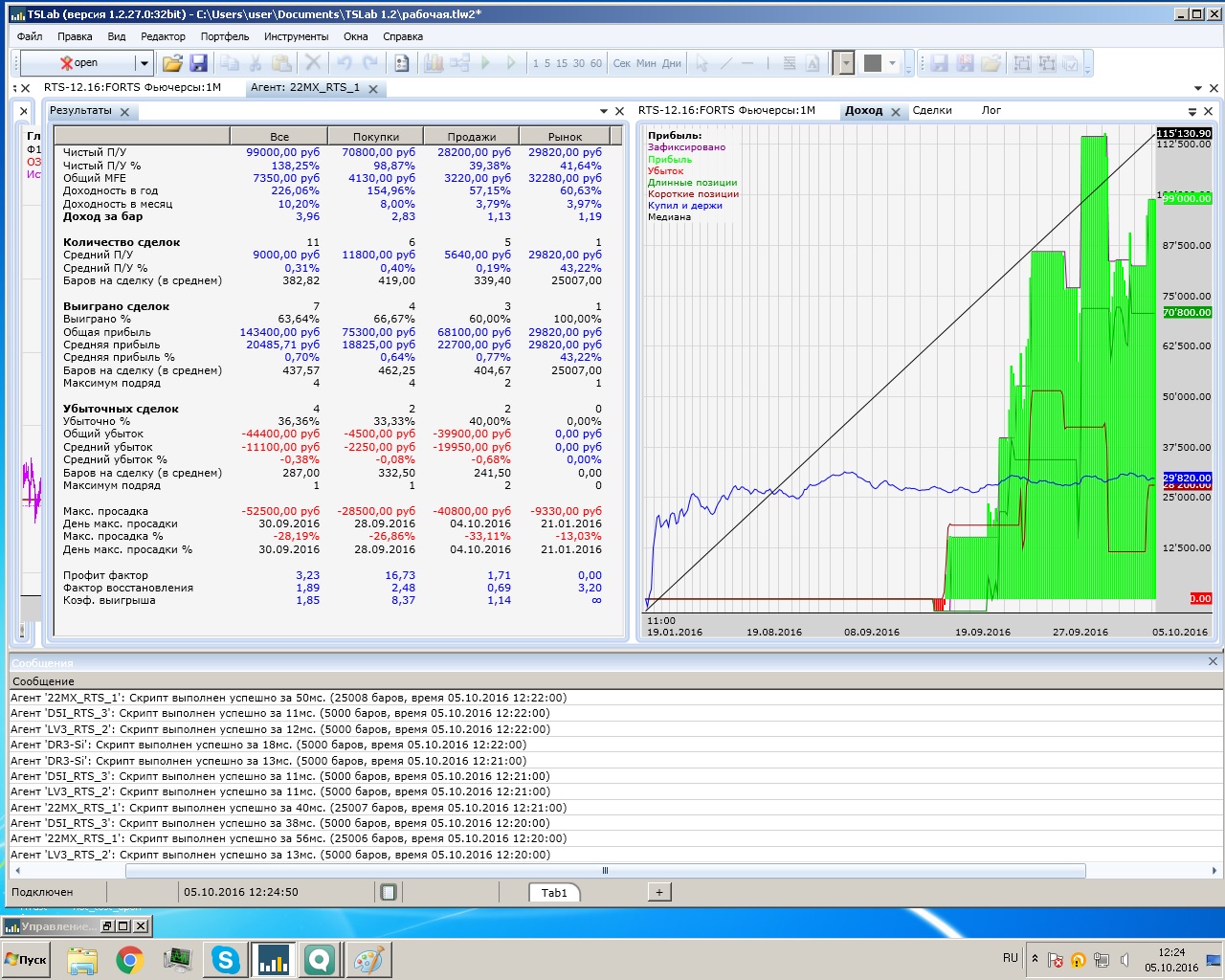Click the save floppy disk icon
Image resolution: width=1225 pixels, height=980 pixels.
pos(198,63)
